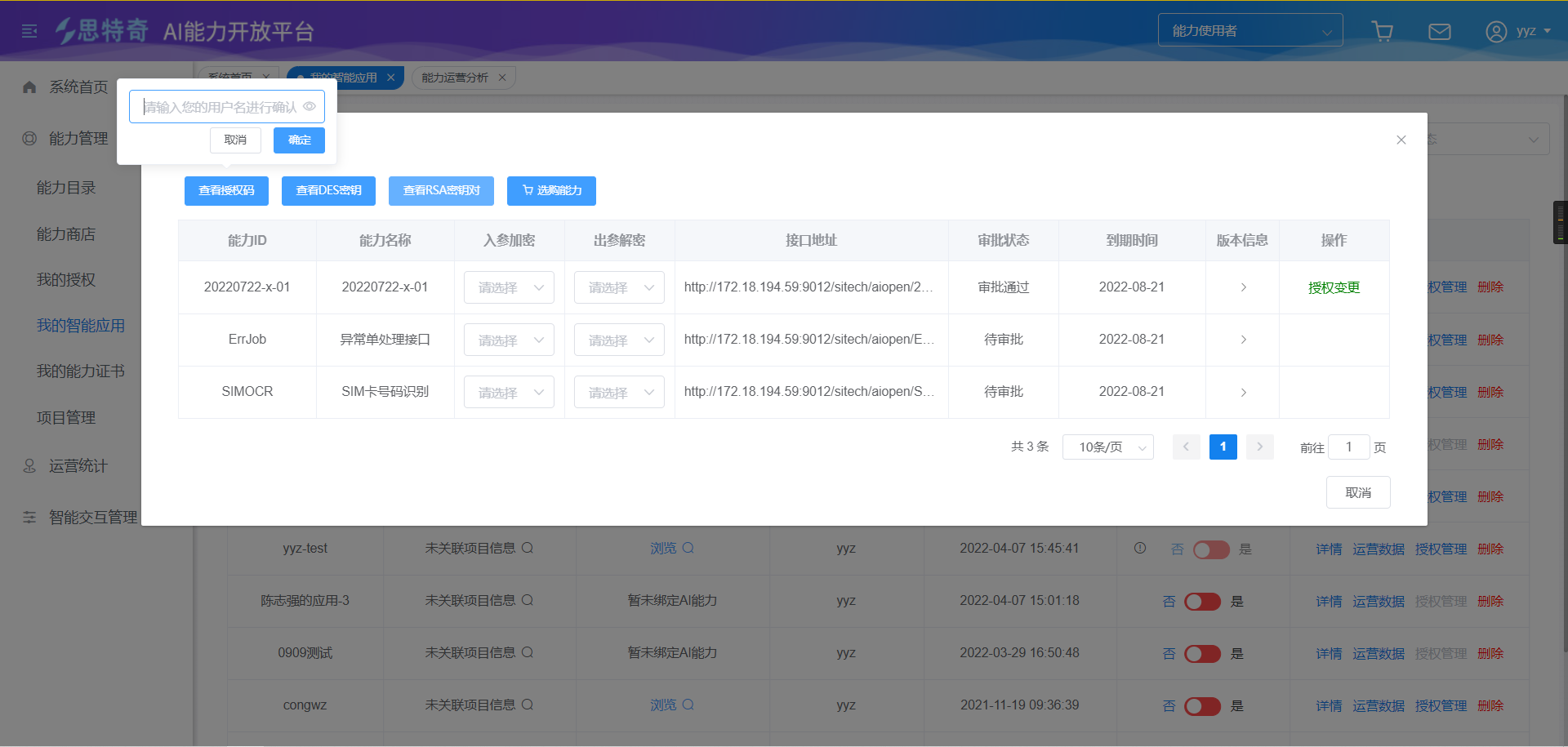Open 运营统计 sidebar menu

pos(78,465)
